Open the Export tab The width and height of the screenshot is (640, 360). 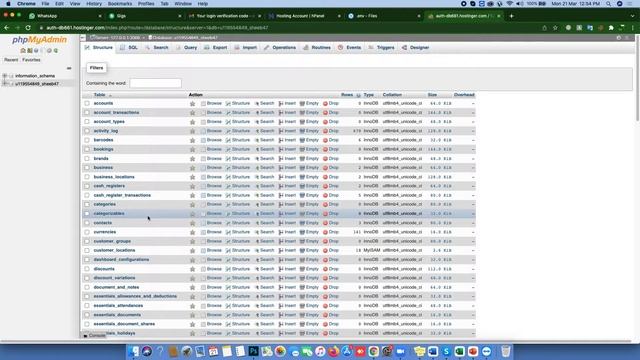click(216, 48)
